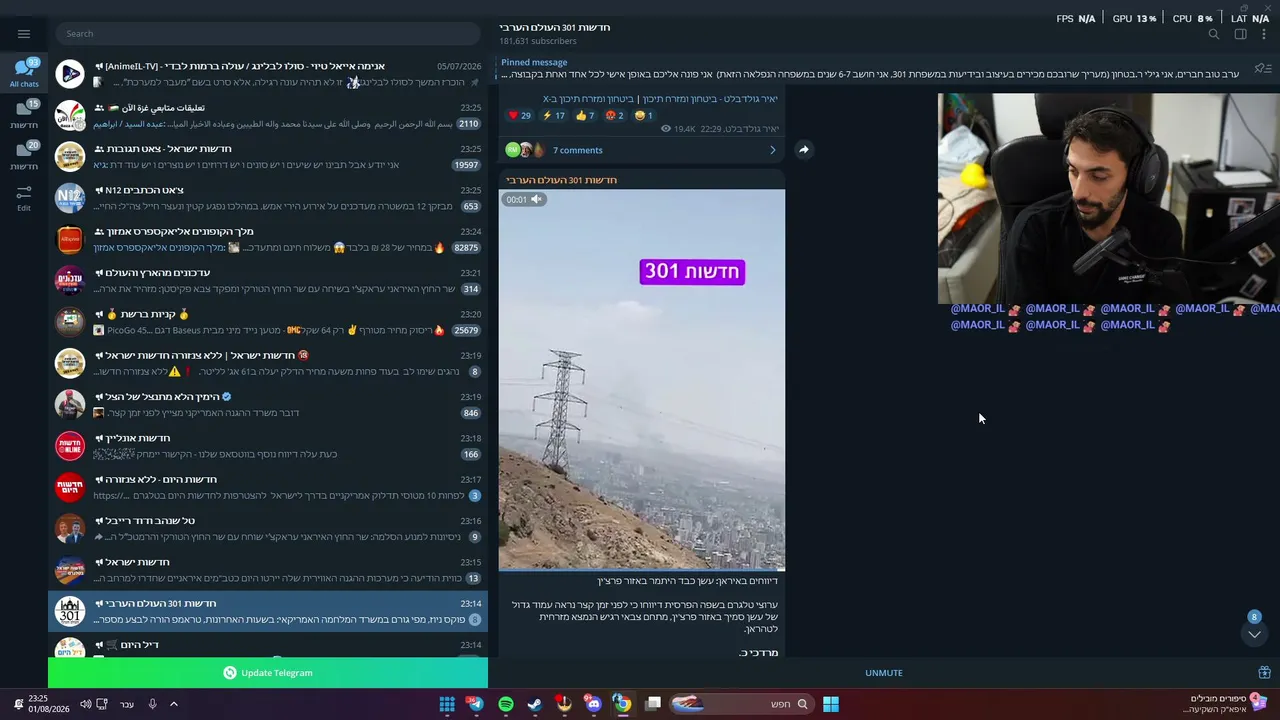Add the laughing face reaction with 1
Screen dimensions: 1280x720
[643, 116]
